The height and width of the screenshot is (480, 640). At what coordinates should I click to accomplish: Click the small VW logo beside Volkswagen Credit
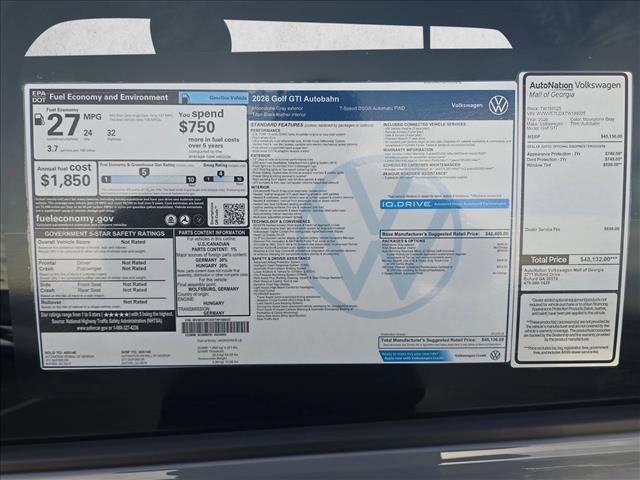click(x=495, y=355)
